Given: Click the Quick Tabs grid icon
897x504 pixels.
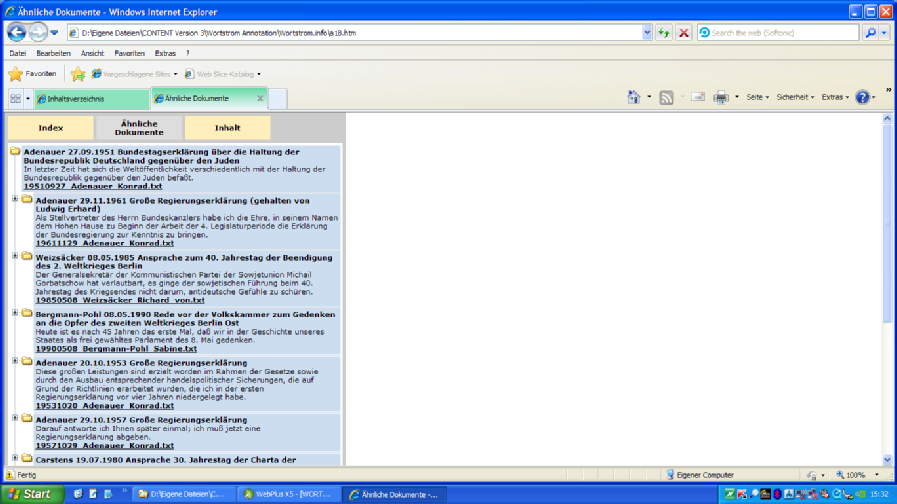Looking at the screenshot, I should tap(15, 98).
